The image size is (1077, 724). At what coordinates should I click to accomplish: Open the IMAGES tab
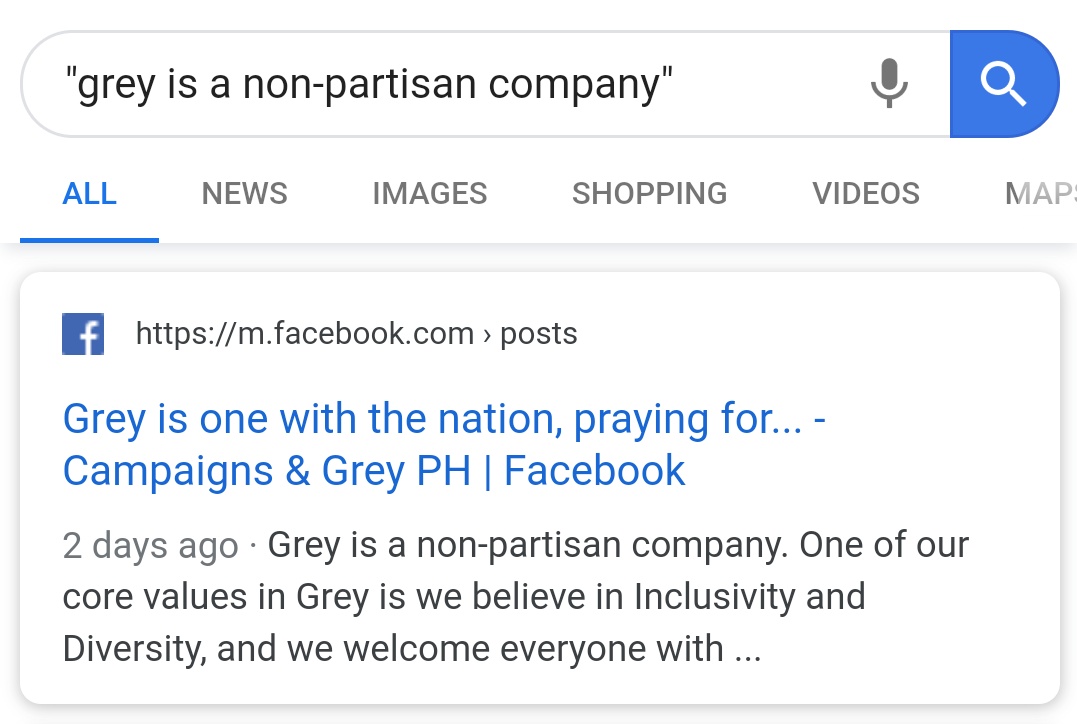pyautogui.click(x=429, y=193)
